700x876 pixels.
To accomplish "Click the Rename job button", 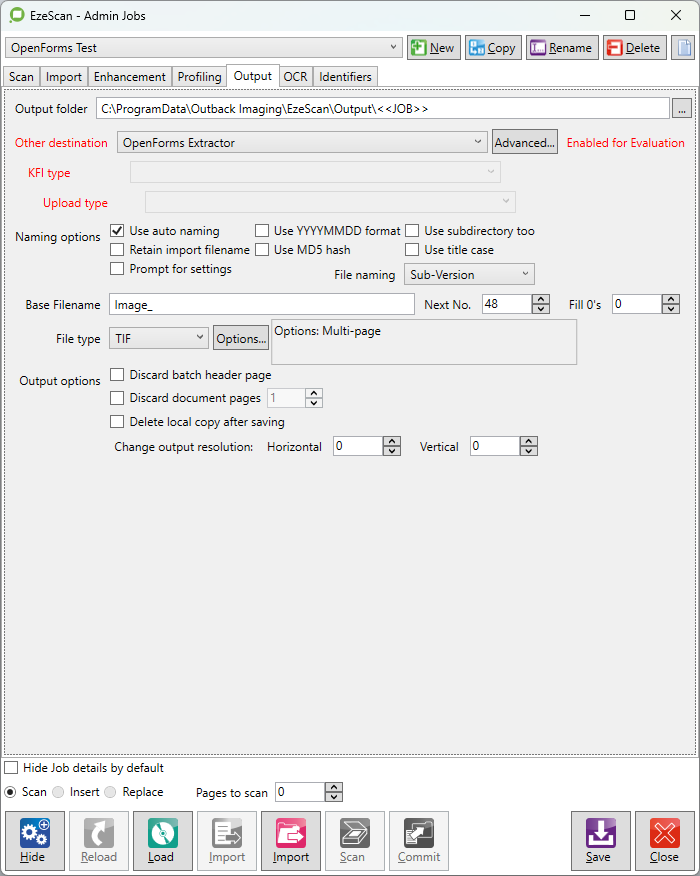I will click(x=561, y=48).
